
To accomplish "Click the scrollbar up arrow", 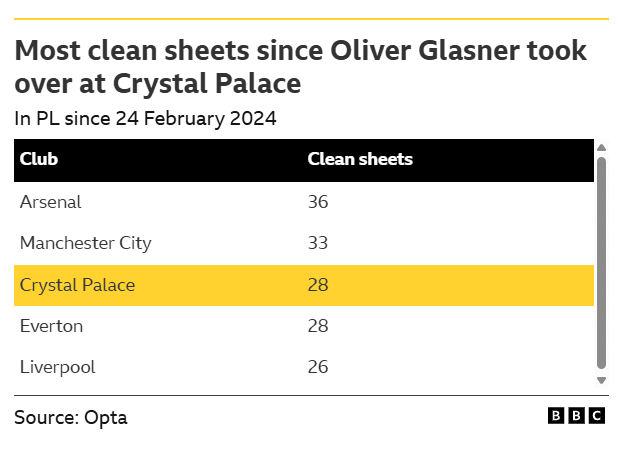I will pos(601,148).
